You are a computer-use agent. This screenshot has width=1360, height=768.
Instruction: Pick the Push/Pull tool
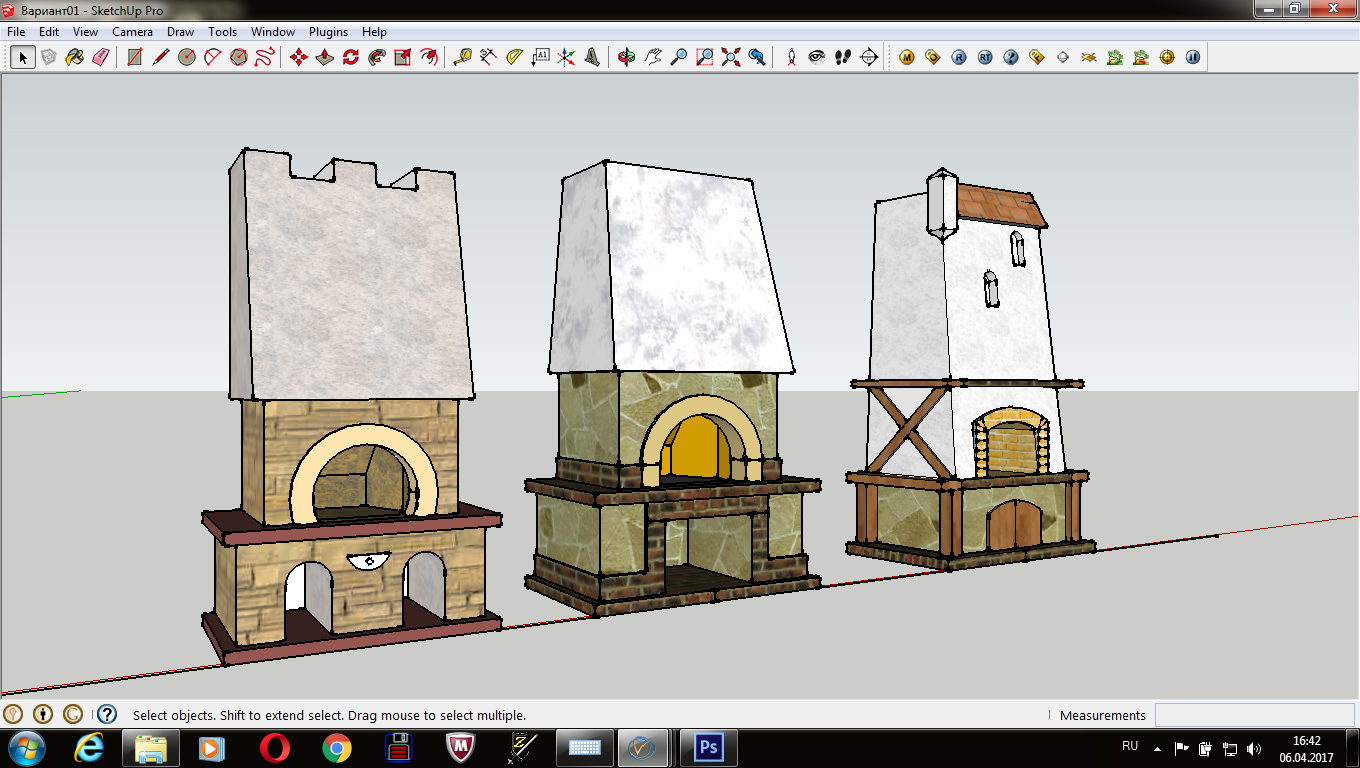325,57
